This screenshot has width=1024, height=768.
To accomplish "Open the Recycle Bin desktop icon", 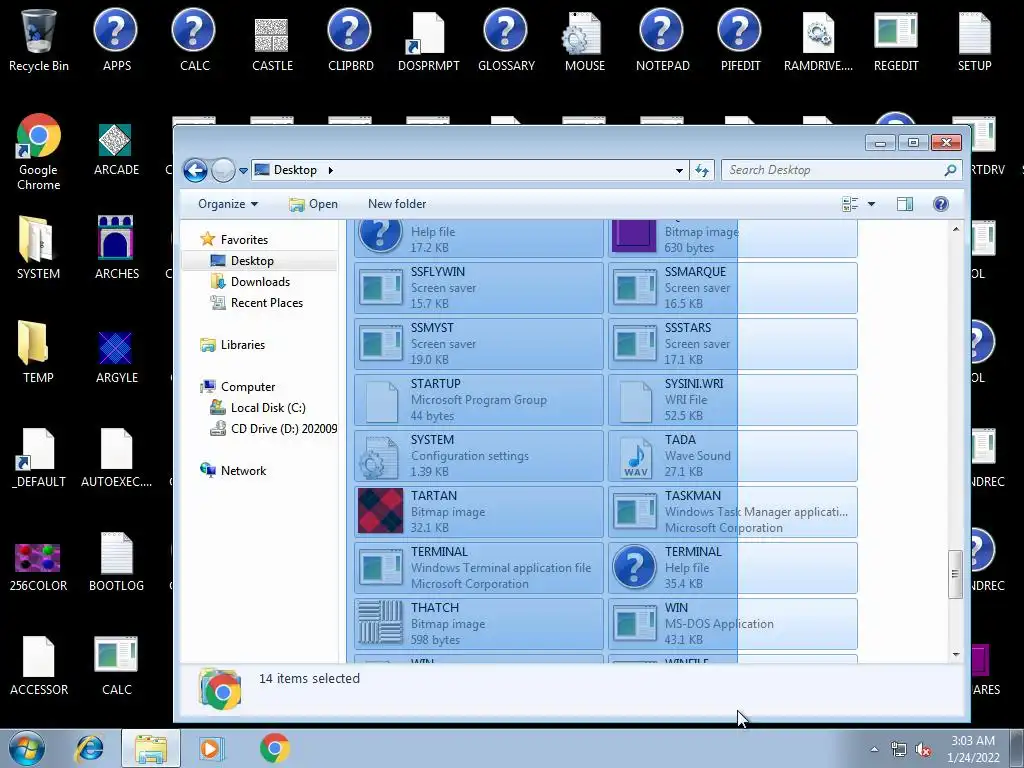I will click(39, 40).
